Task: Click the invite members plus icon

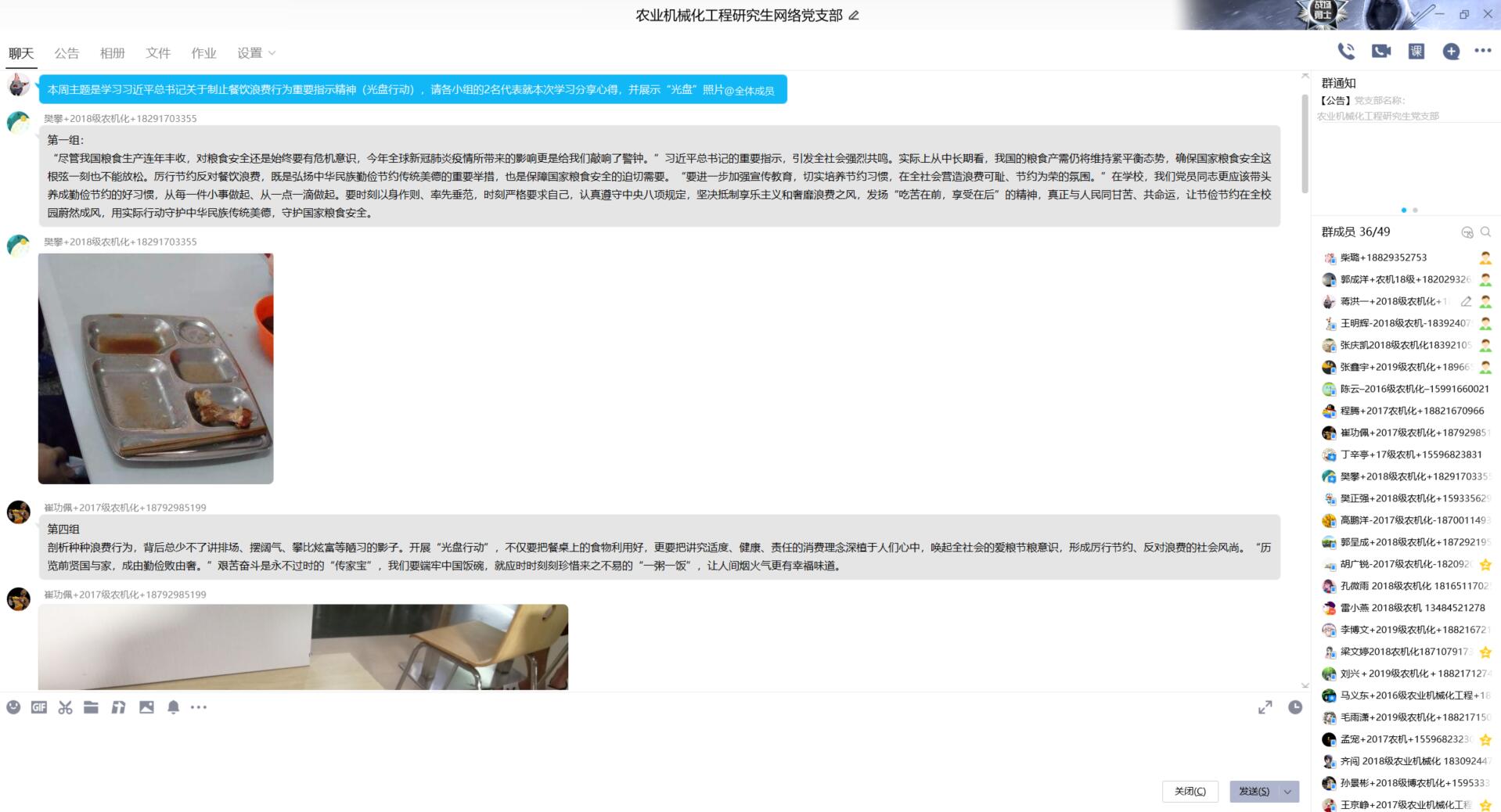Action: [x=1450, y=52]
